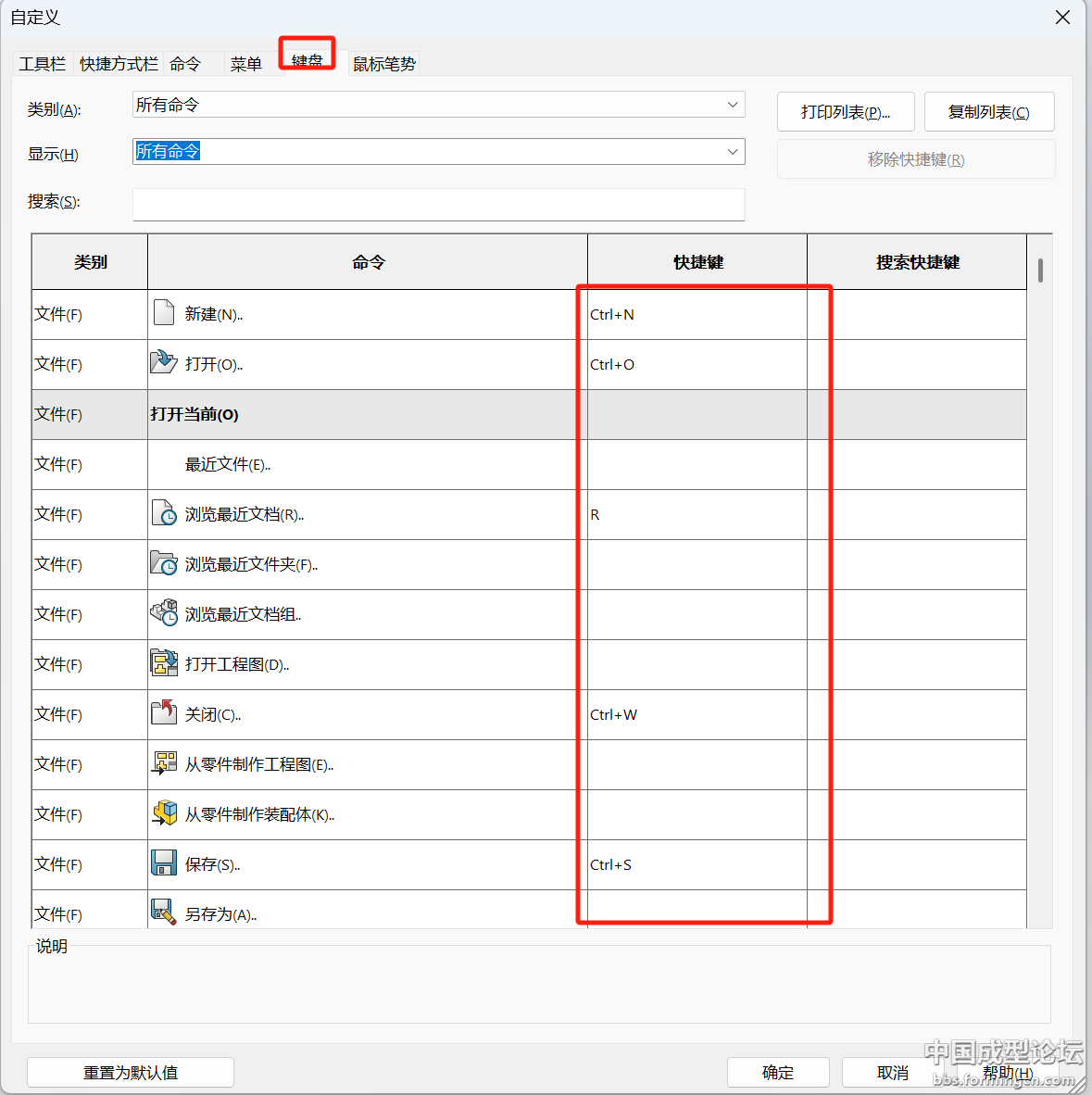1092x1095 pixels.
Task: Click 文件(F) category cell in 新建 row
Action: [x=90, y=314]
